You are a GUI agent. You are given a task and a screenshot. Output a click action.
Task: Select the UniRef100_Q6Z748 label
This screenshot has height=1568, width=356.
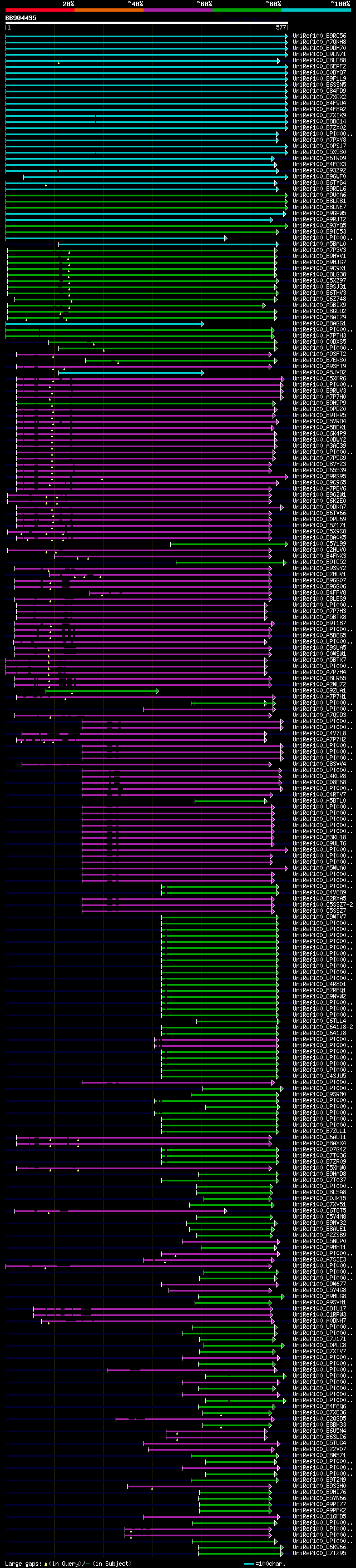[x=319, y=299]
